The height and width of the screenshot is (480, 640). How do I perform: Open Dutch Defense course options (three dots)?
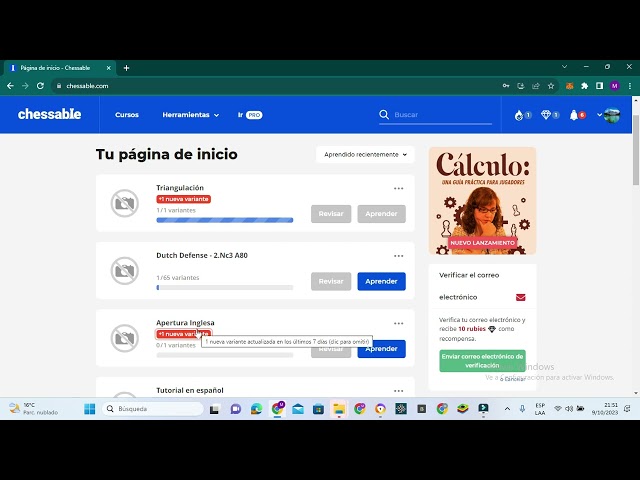click(398, 256)
